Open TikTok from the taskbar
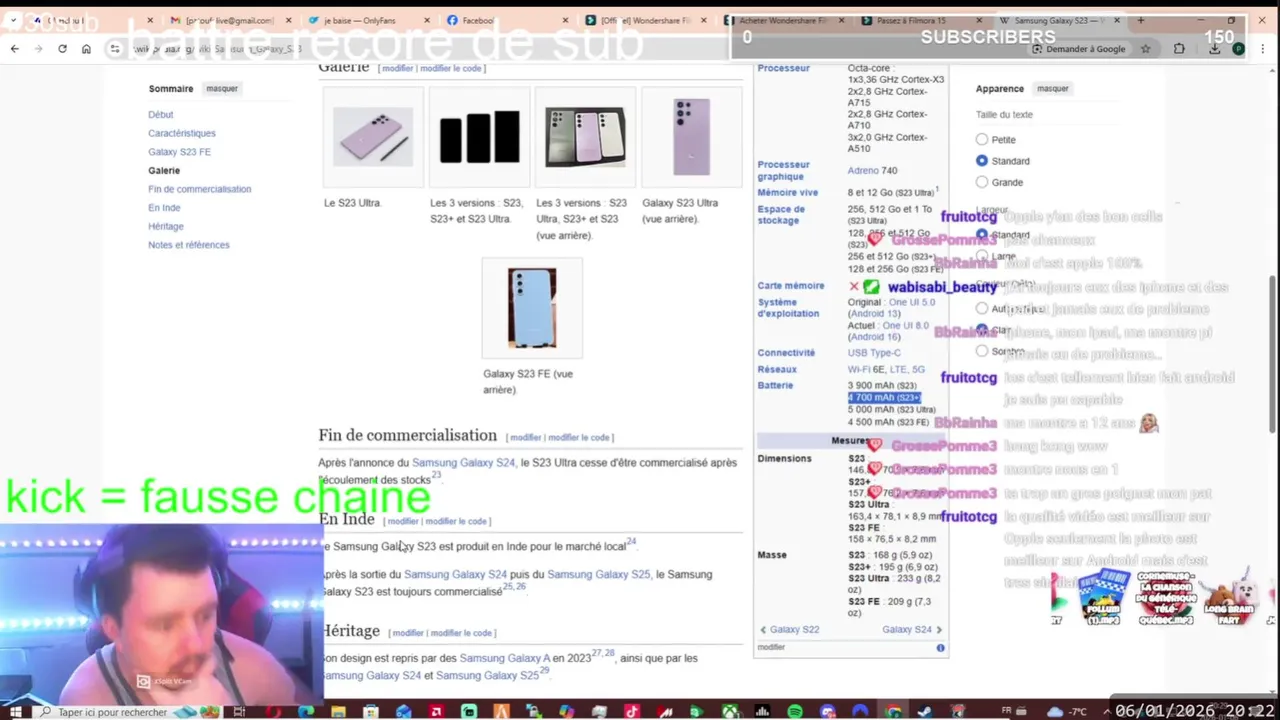1280x720 pixels. click(x=632, y=712)
